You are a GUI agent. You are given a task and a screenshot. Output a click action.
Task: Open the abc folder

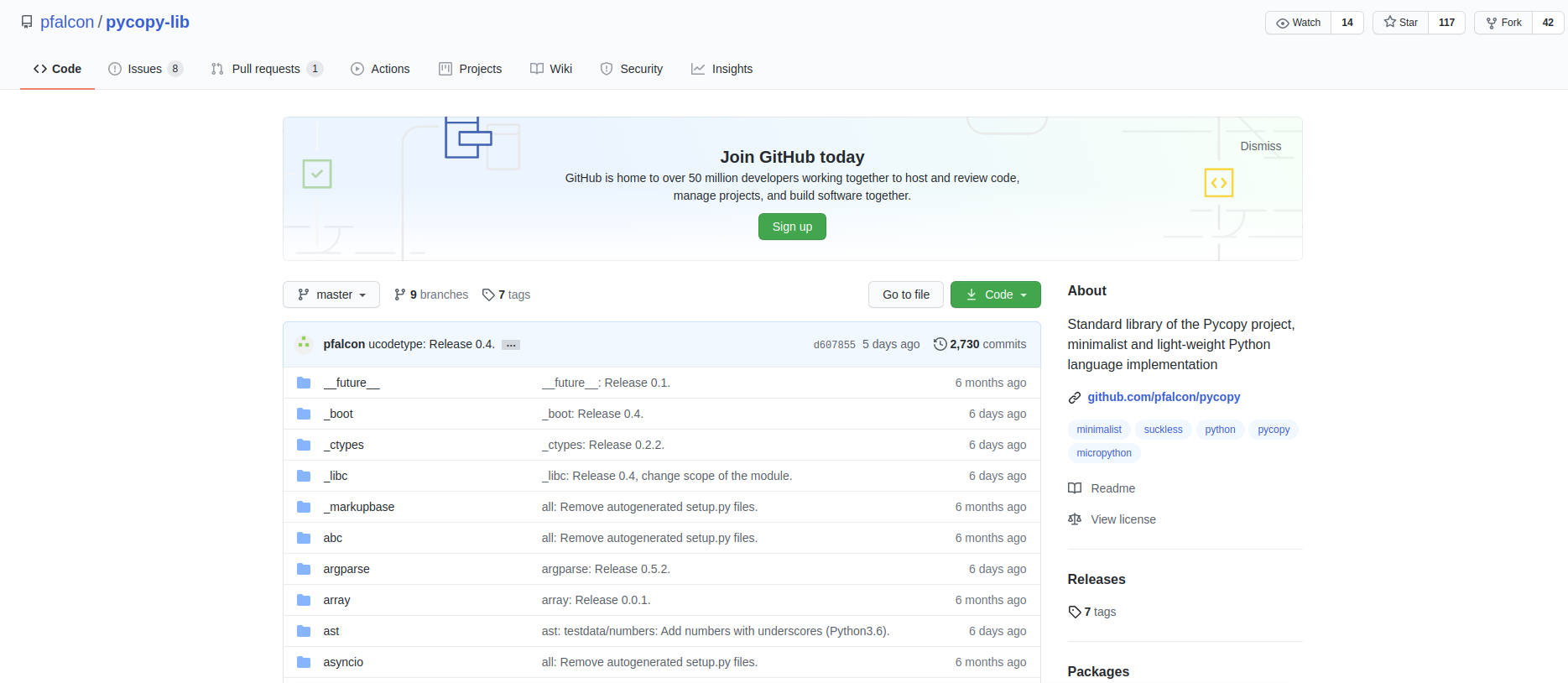333,538
